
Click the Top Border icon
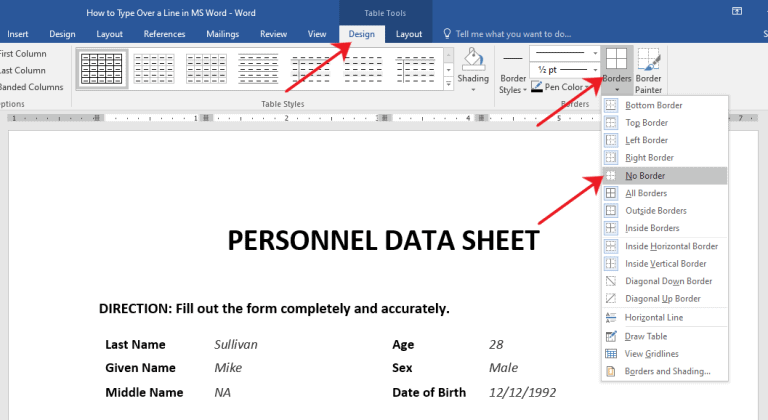611,123
